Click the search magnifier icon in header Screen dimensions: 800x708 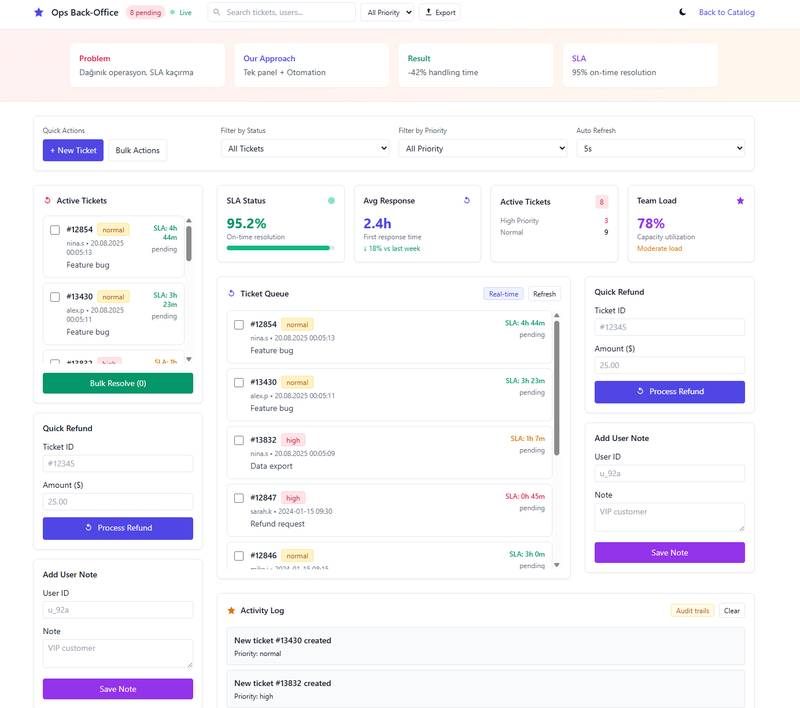(217, 12)
